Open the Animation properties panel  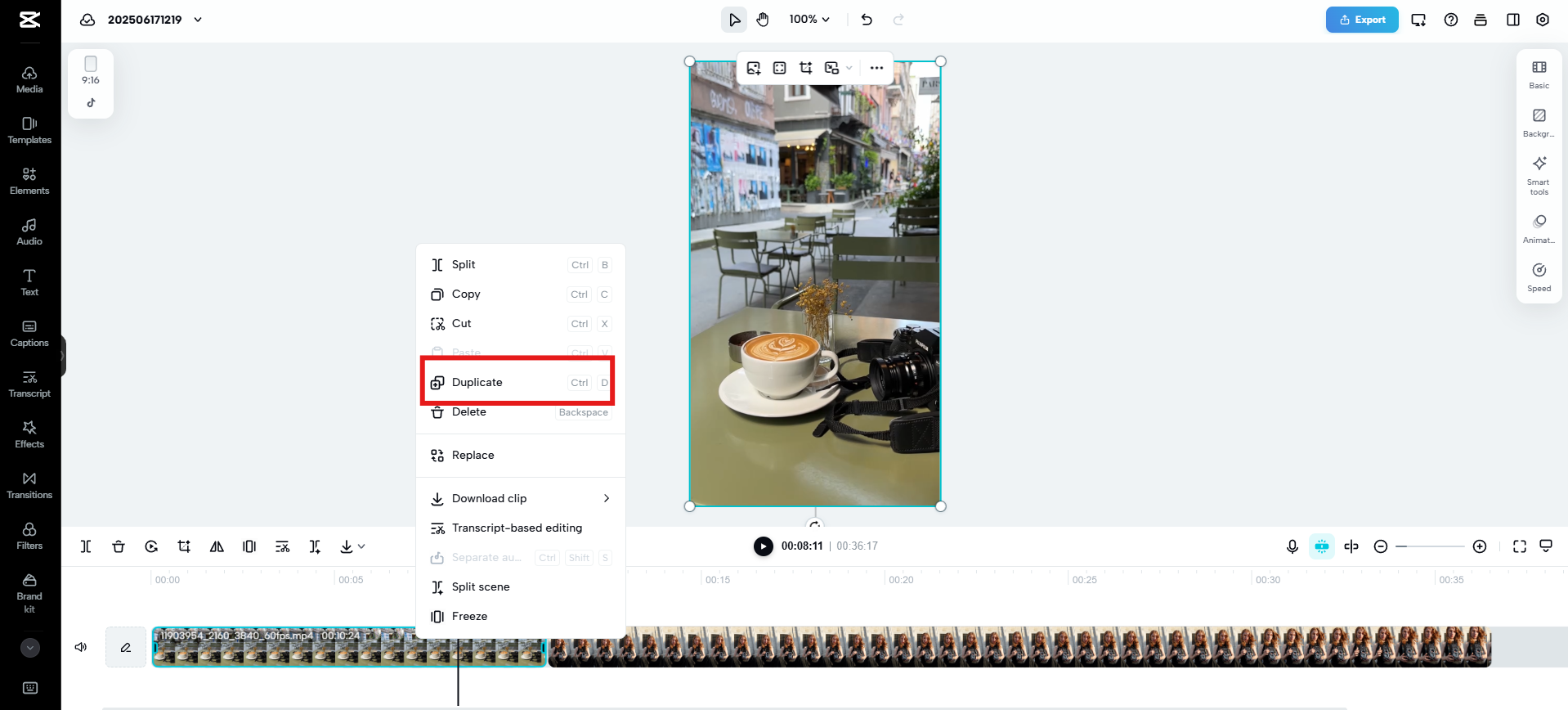pyautogui.click(x=1539, y=229)
